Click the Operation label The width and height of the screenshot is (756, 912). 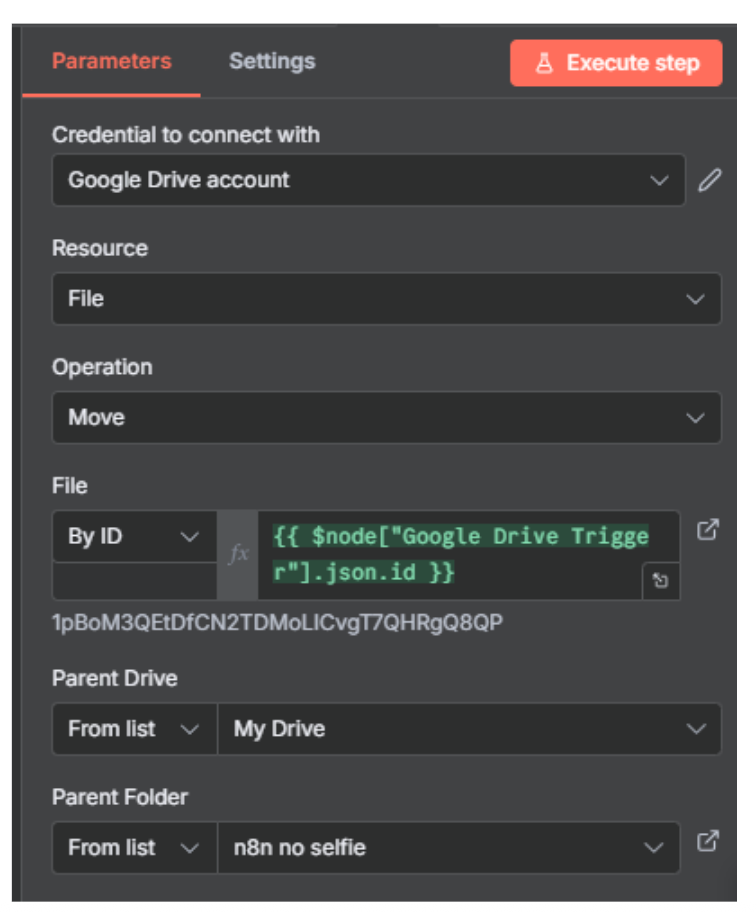coord(102,368)
